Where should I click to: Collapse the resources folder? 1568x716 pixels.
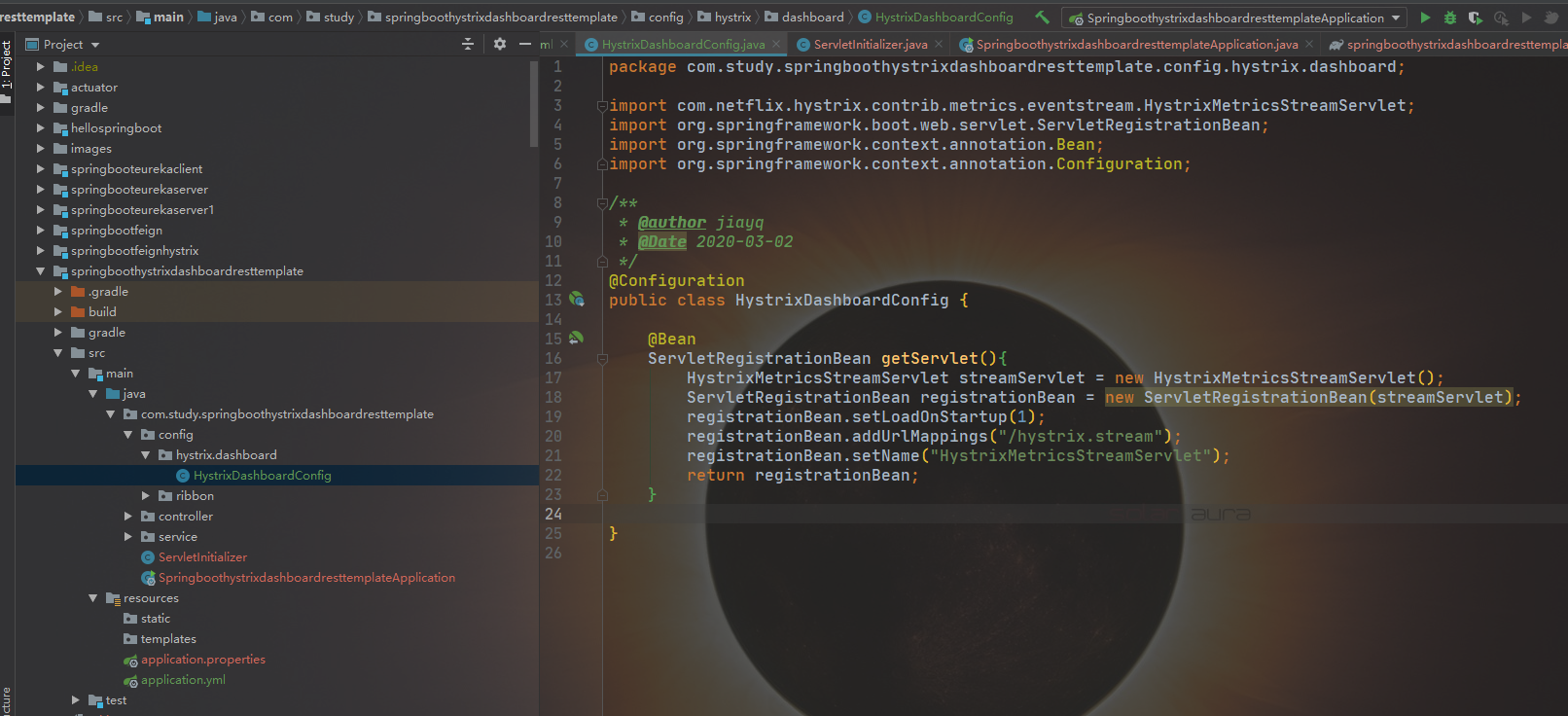tap(93, 597)
